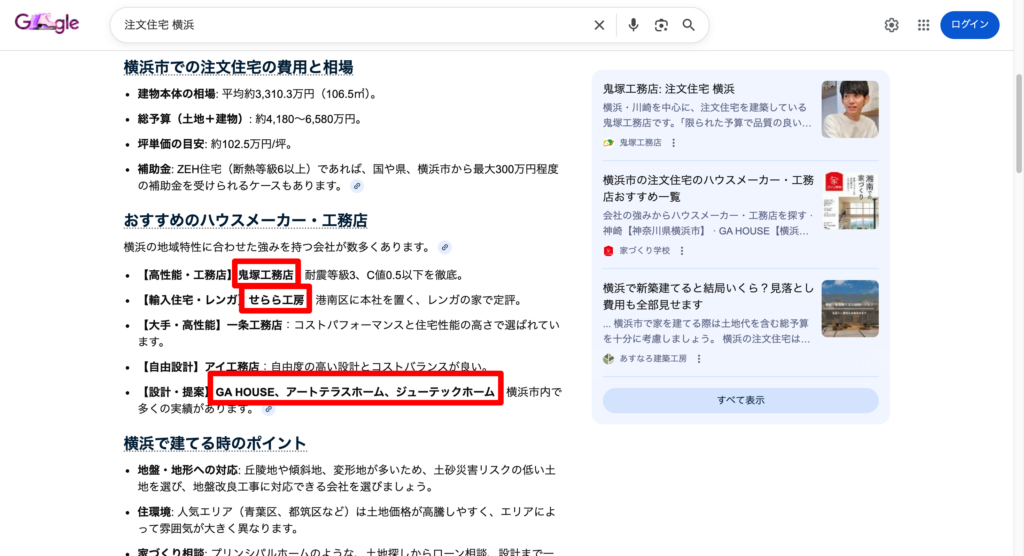Viewport: 1024px width, 556px height.
Task: Open source link icon after 数多くあります
Action: click(x=445, y=248)
